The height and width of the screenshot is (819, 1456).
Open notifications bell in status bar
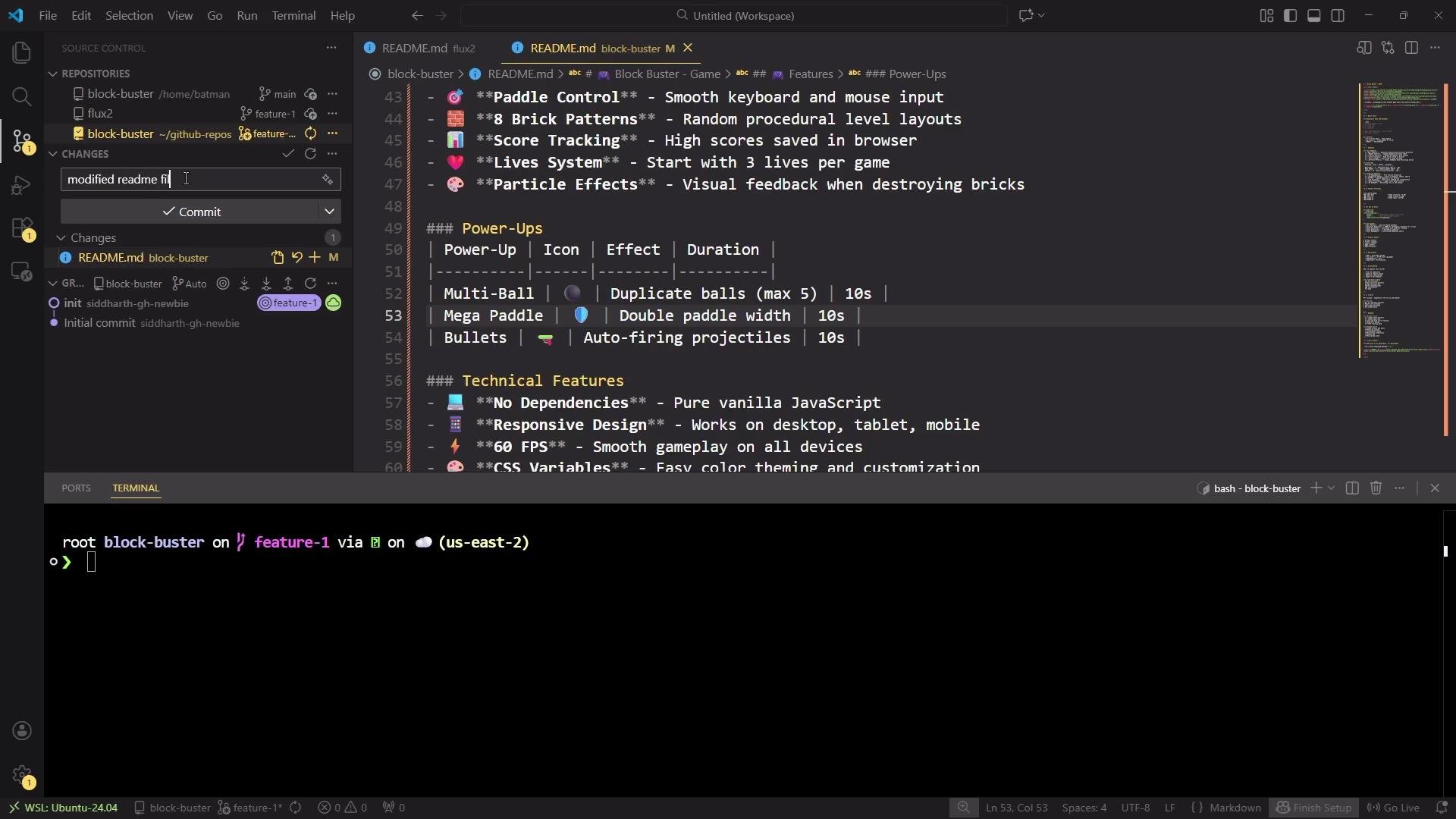tap(1441, 808)
